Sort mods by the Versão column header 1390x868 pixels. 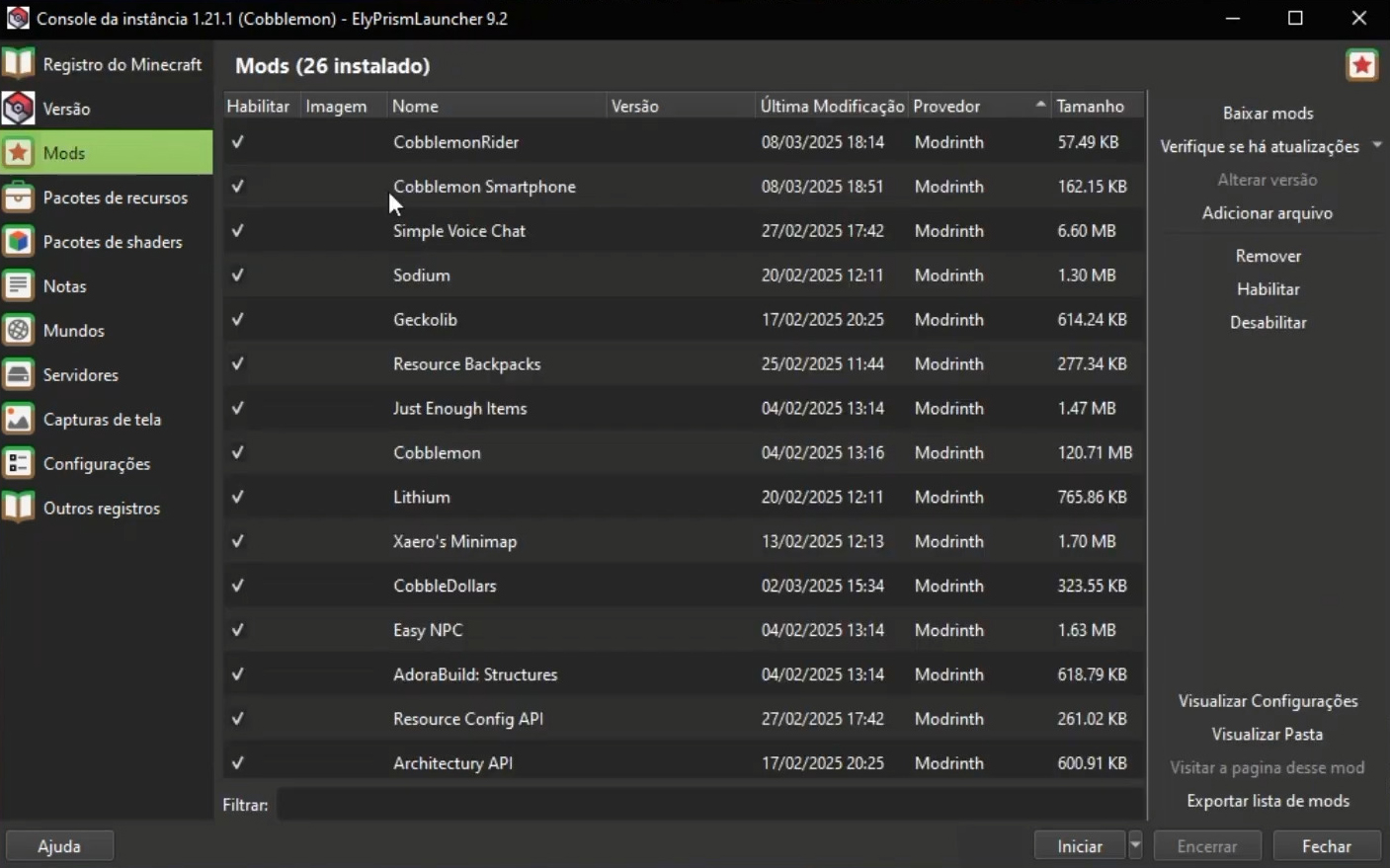tap(681, 106)
